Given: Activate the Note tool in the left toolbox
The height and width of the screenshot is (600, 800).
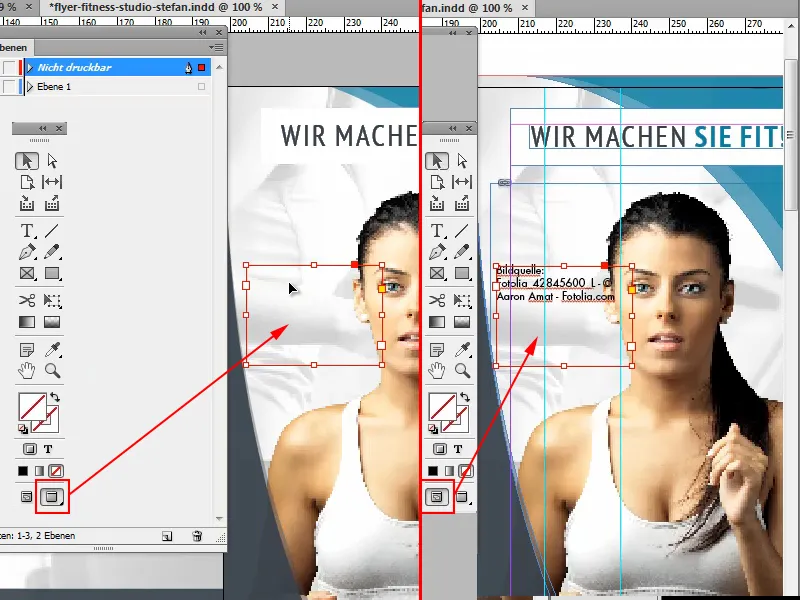Looking at the screenshot, I should tap(27, 349).
